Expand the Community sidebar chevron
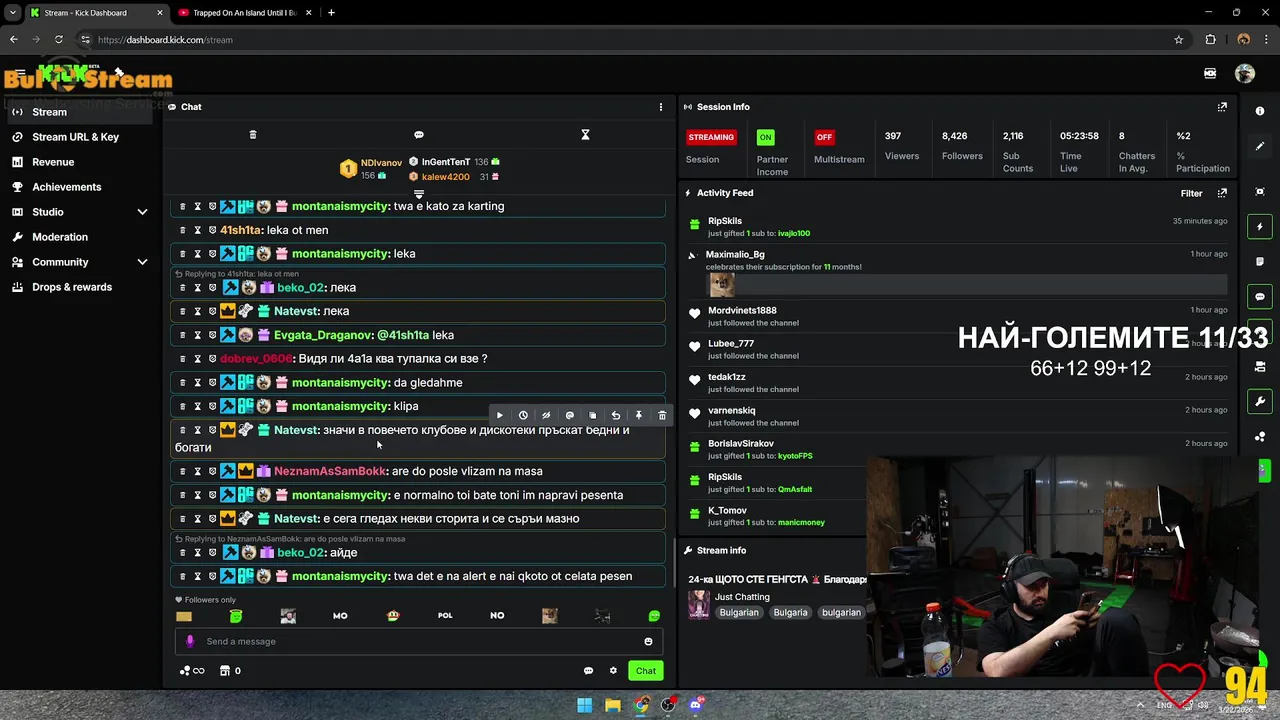The height and width of the screenshot is (720, 1280). (142, 262)
